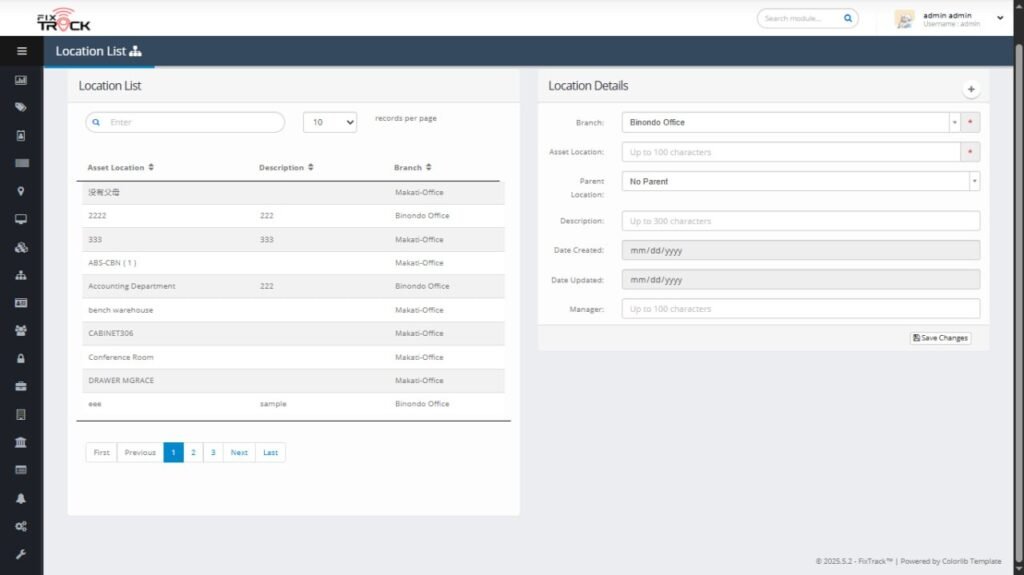Click the padlock icon in sidebar
The image size is (1024, 575).
coord(21,358)
